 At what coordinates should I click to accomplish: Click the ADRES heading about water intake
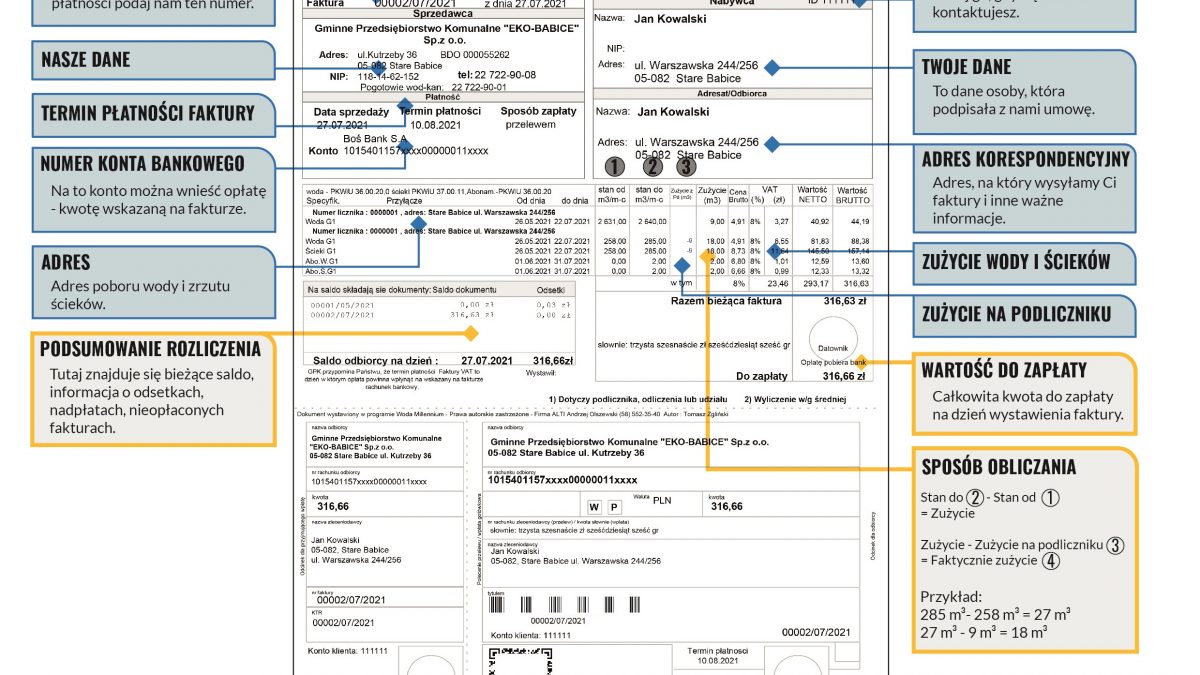[x=66, y=262]
